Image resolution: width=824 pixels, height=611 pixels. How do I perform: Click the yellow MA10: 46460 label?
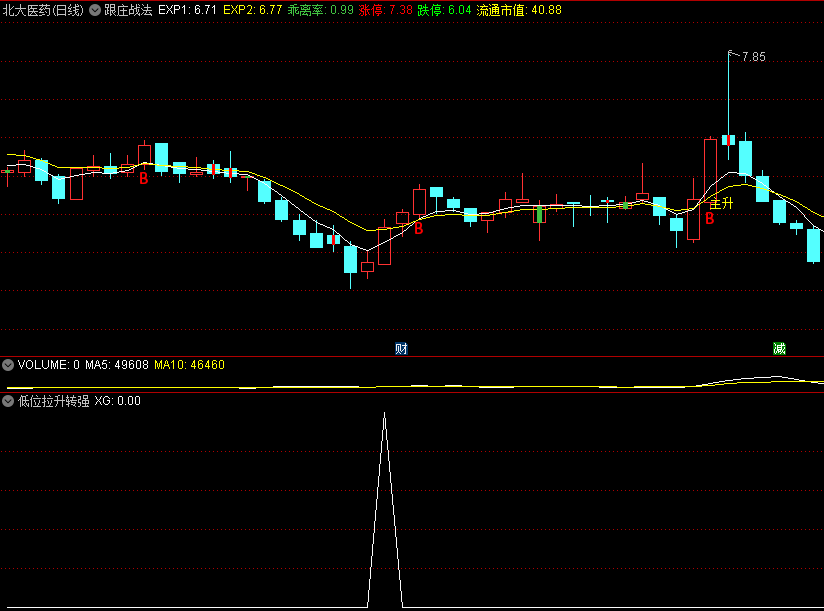point(189,365)
